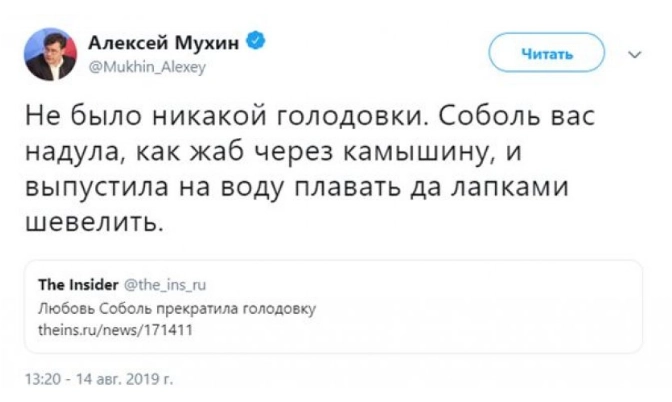Click the blue verified badge

(257, 42)
